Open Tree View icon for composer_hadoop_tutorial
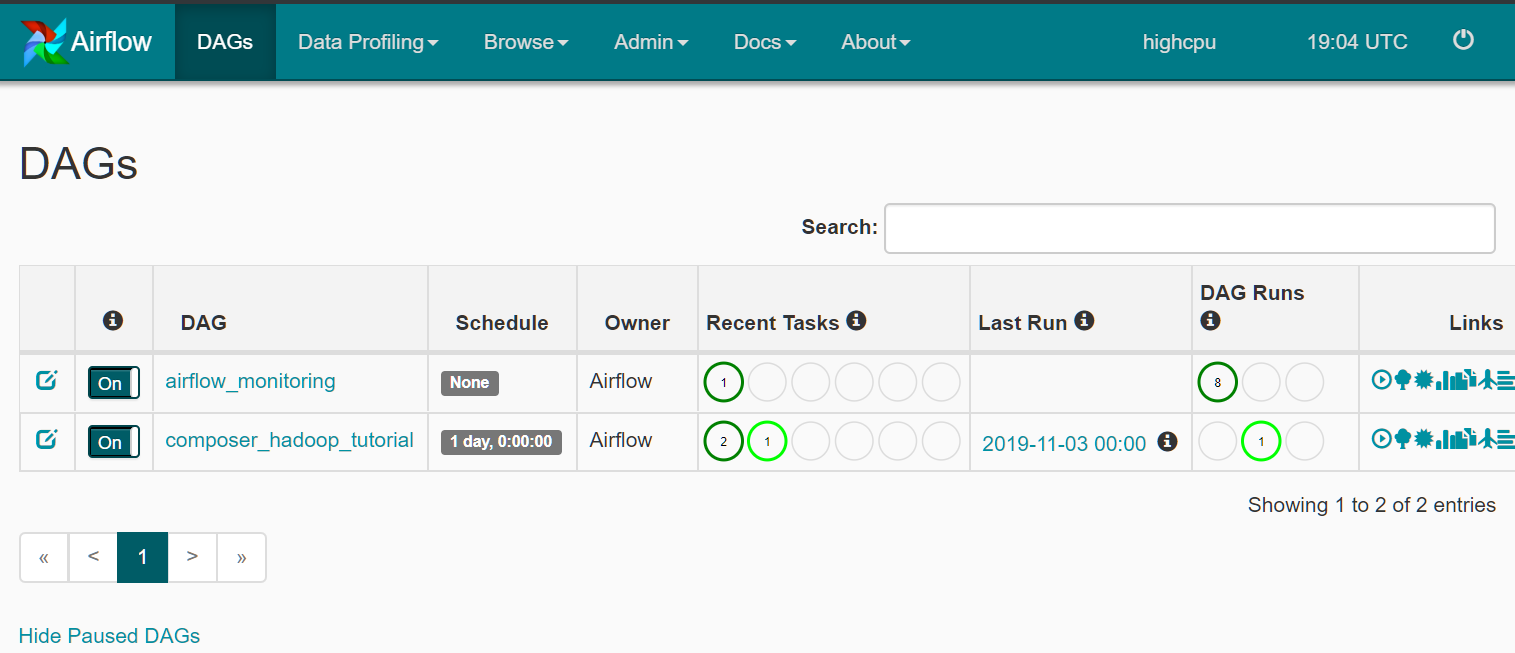Viewport: 1515px width, 653px height. [x=1402, y=438]
